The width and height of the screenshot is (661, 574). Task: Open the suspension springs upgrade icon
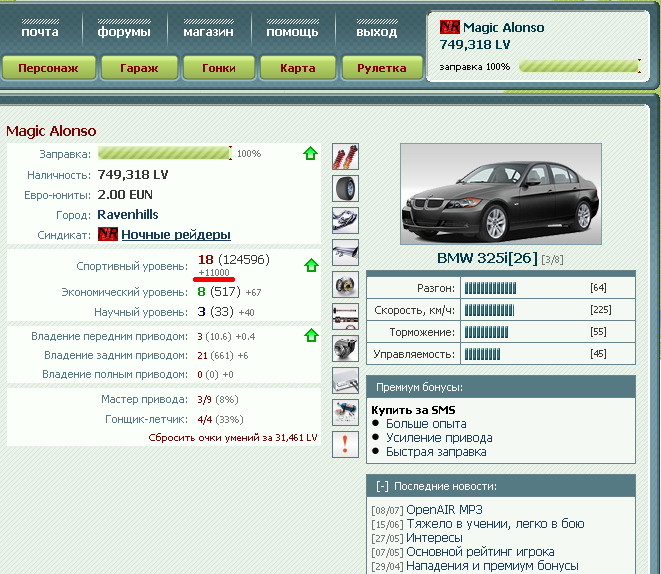345,156
